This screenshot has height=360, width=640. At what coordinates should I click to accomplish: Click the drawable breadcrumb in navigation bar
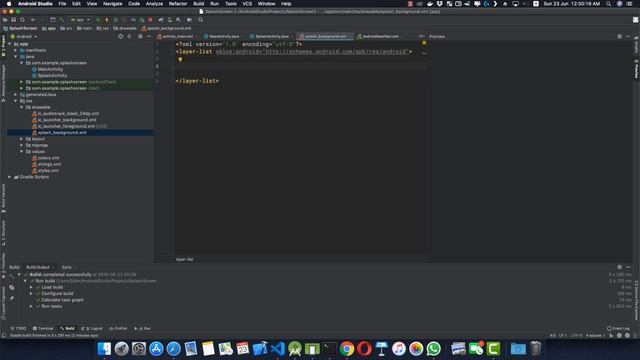[x=125, y=28]
